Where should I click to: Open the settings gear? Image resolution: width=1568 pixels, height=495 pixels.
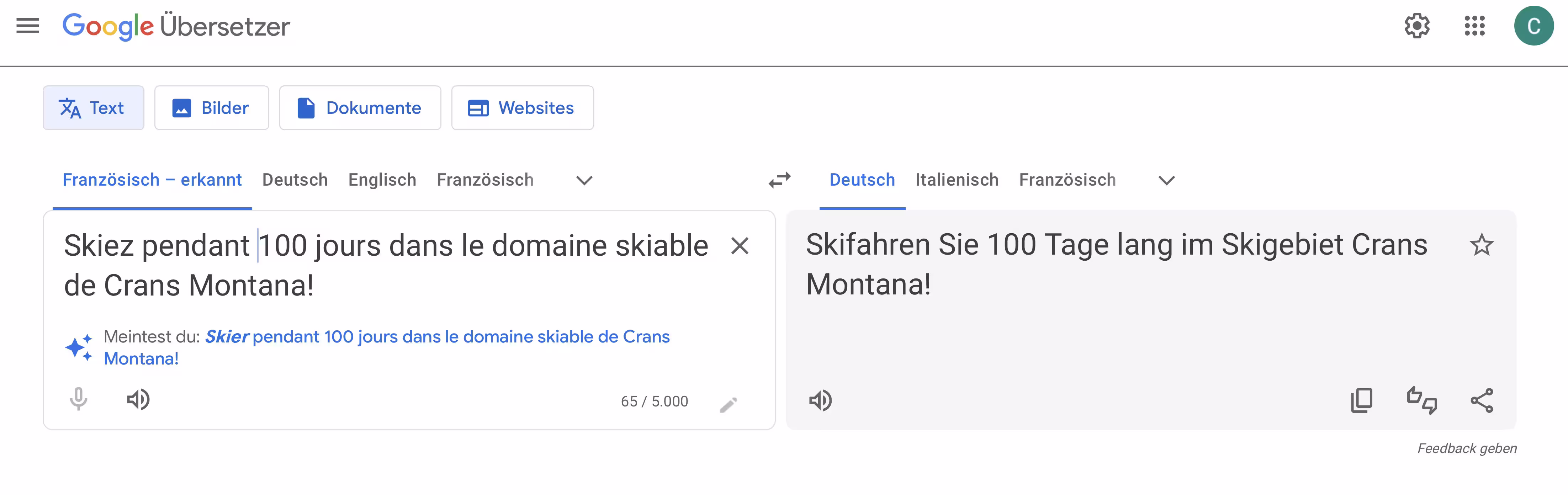1416,26
